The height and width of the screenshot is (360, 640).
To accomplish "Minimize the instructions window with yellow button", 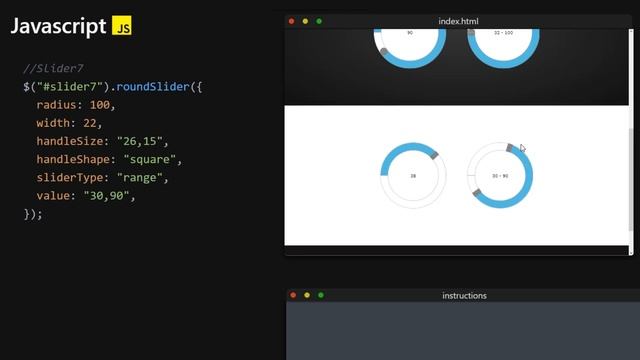I will tap(307, 295).
